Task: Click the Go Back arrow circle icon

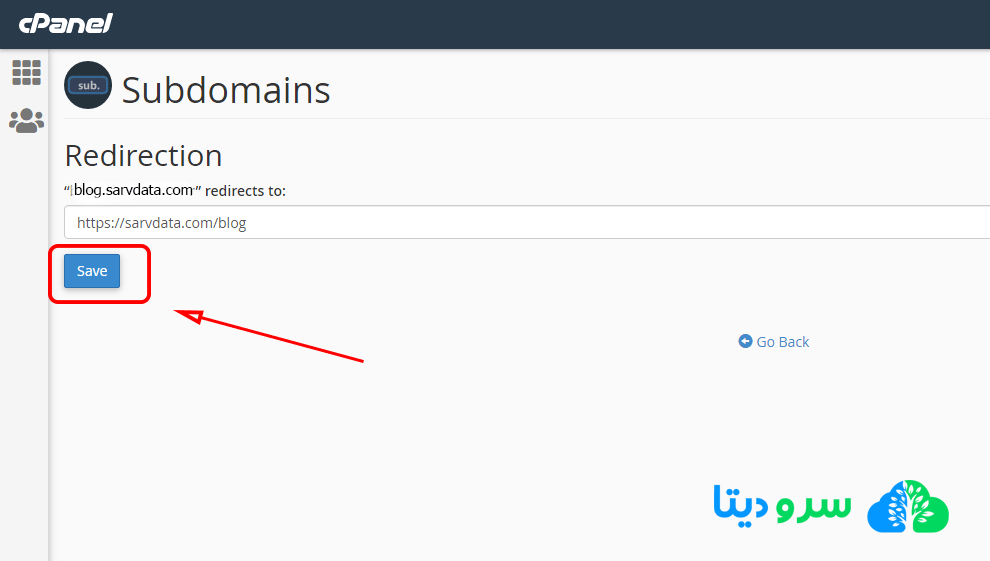Action: (x=745, y=342)
